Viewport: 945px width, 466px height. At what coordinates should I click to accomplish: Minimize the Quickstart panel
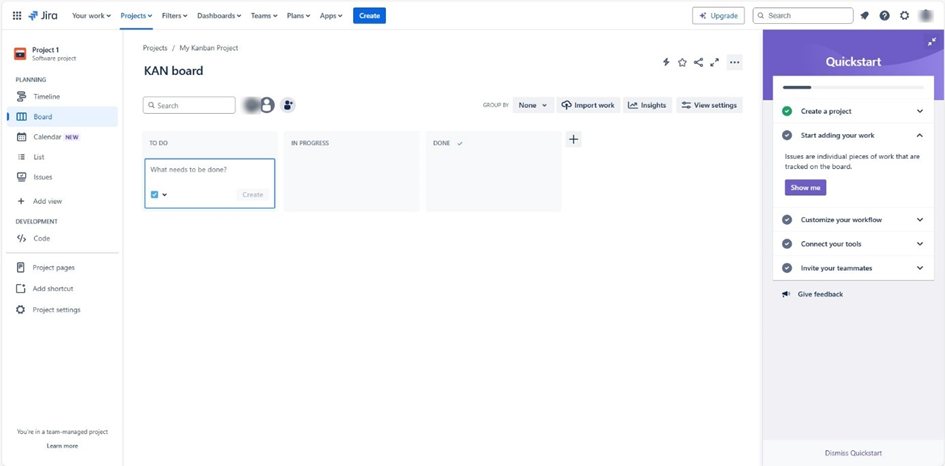click(933, 42)
